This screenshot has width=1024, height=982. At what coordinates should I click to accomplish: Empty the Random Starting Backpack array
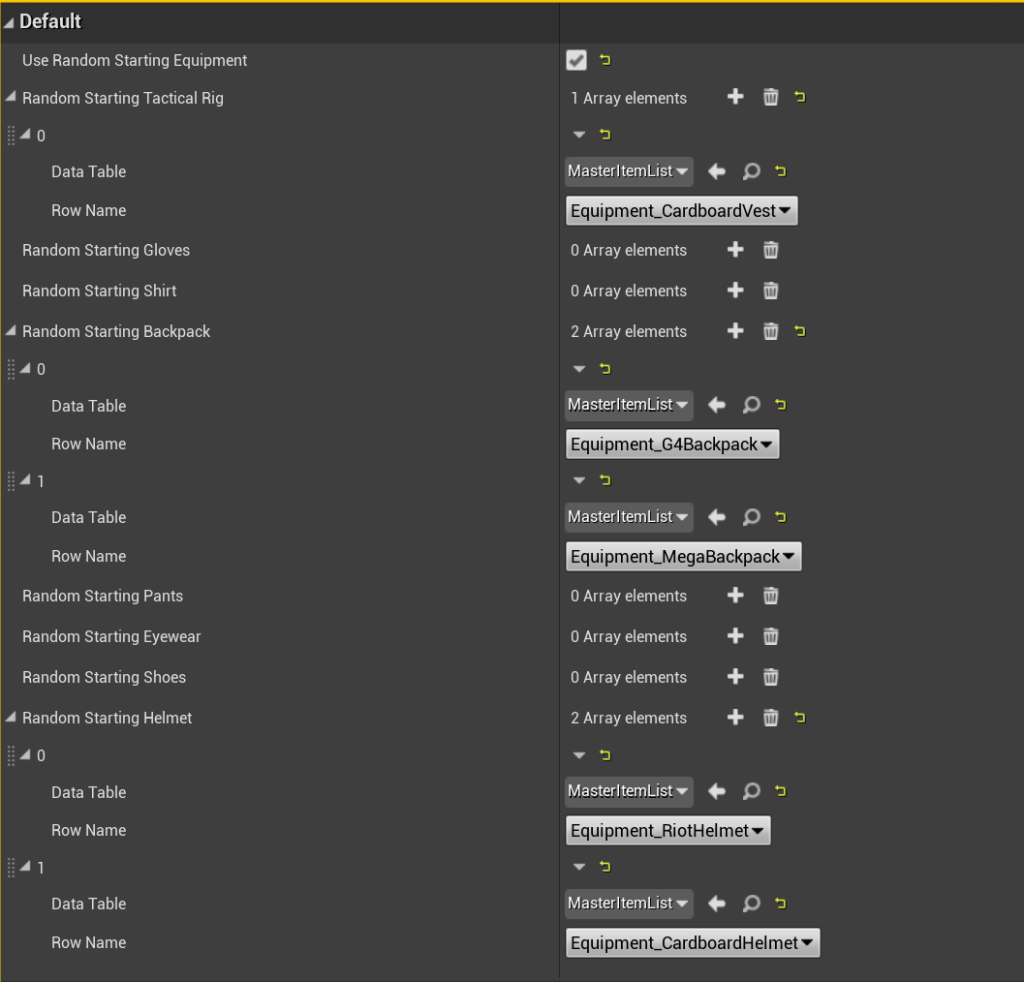(x=771, y=331)
